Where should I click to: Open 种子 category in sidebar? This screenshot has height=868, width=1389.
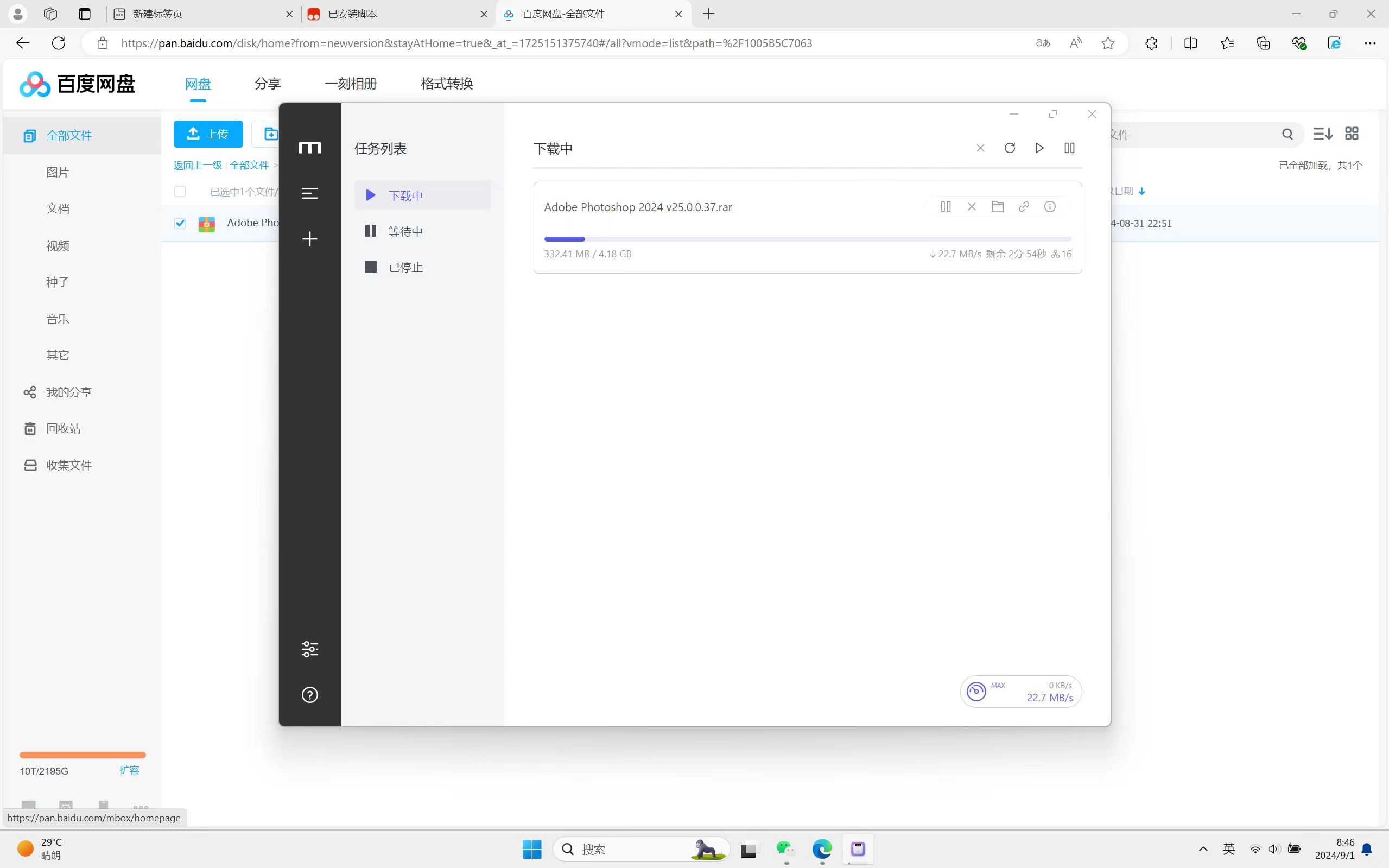[x=58, y=282]
